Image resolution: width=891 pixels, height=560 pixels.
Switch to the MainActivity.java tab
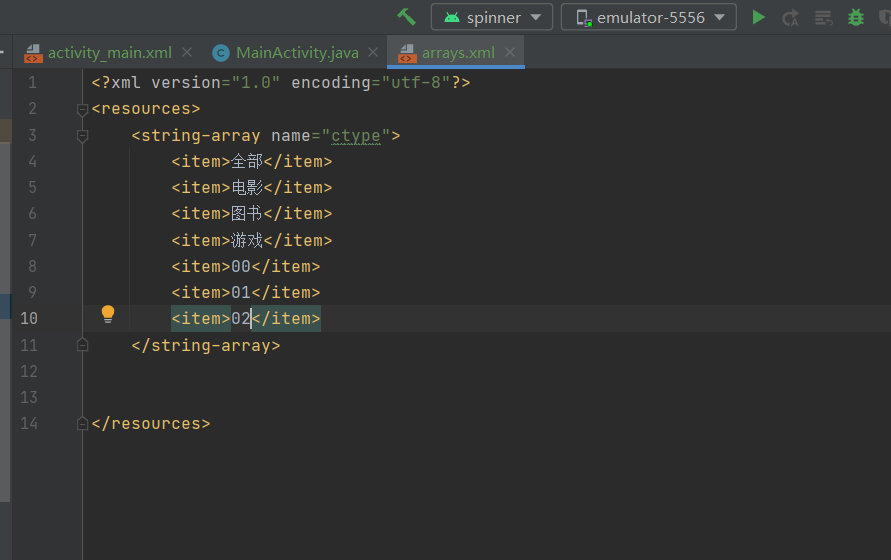pyautogui.click(x=296, y=53)
